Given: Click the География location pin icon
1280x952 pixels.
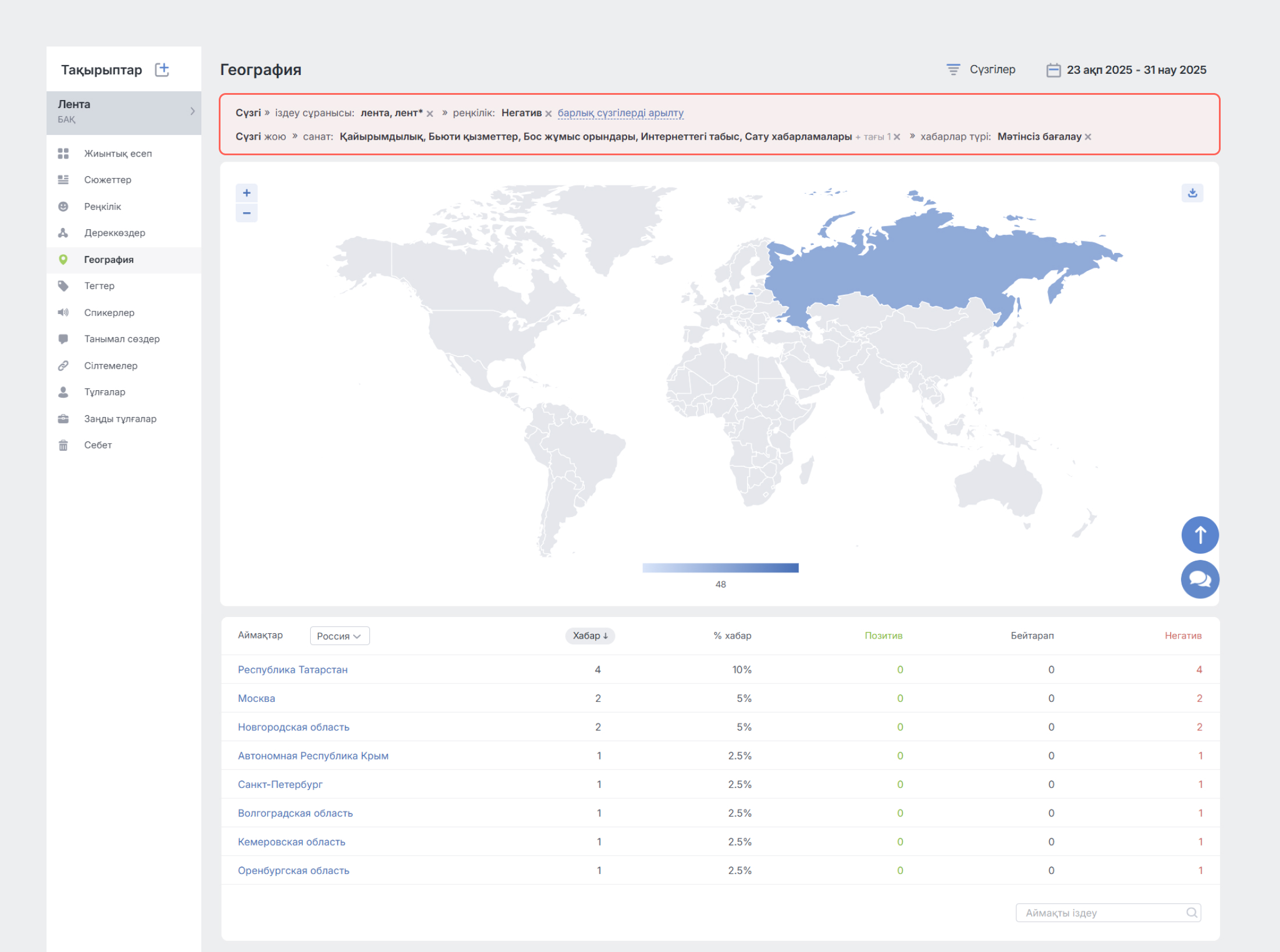Looking at the screenshot, I should (63, 259).
